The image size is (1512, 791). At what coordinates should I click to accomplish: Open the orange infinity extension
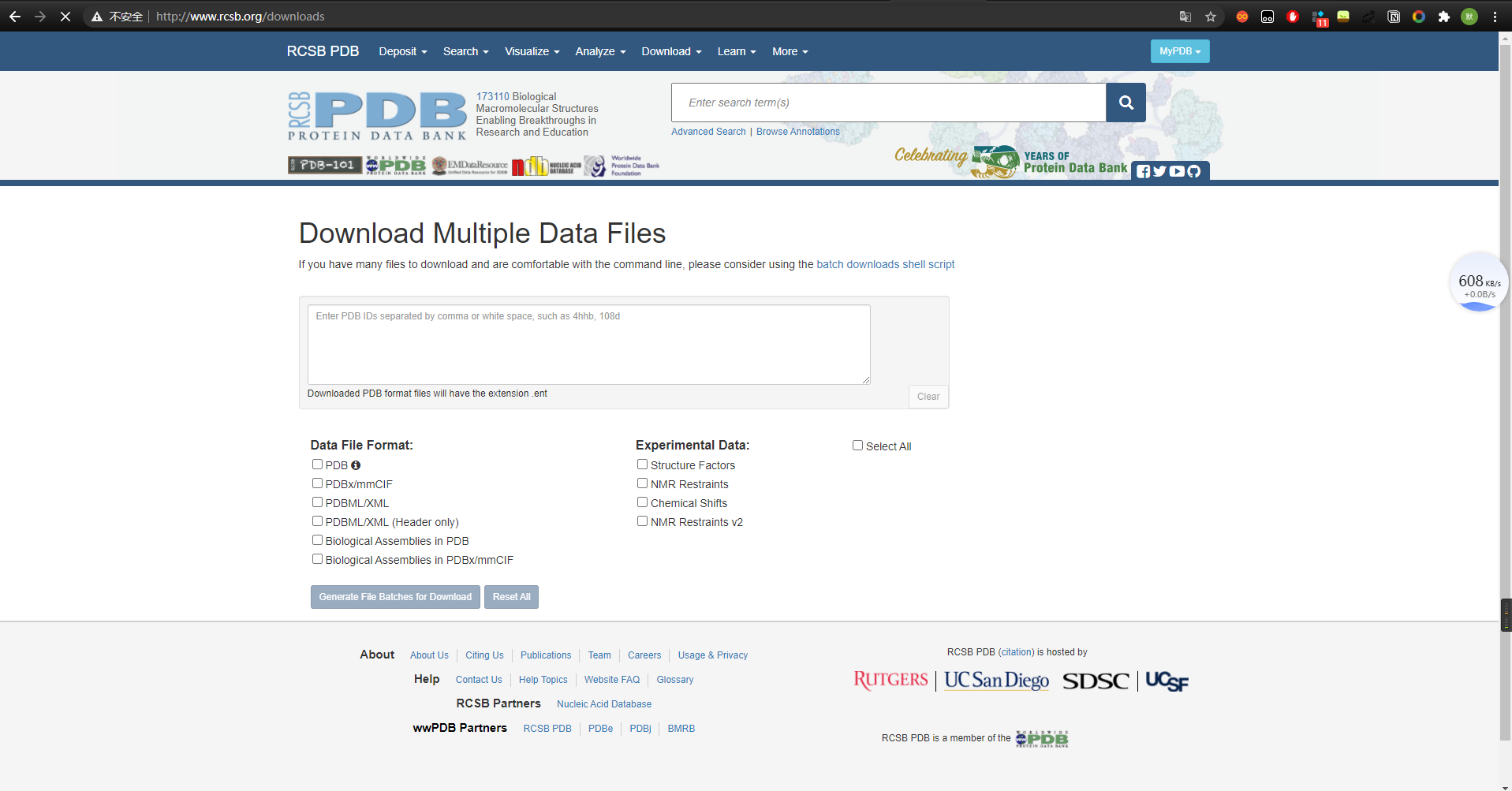click(1242, 17)
